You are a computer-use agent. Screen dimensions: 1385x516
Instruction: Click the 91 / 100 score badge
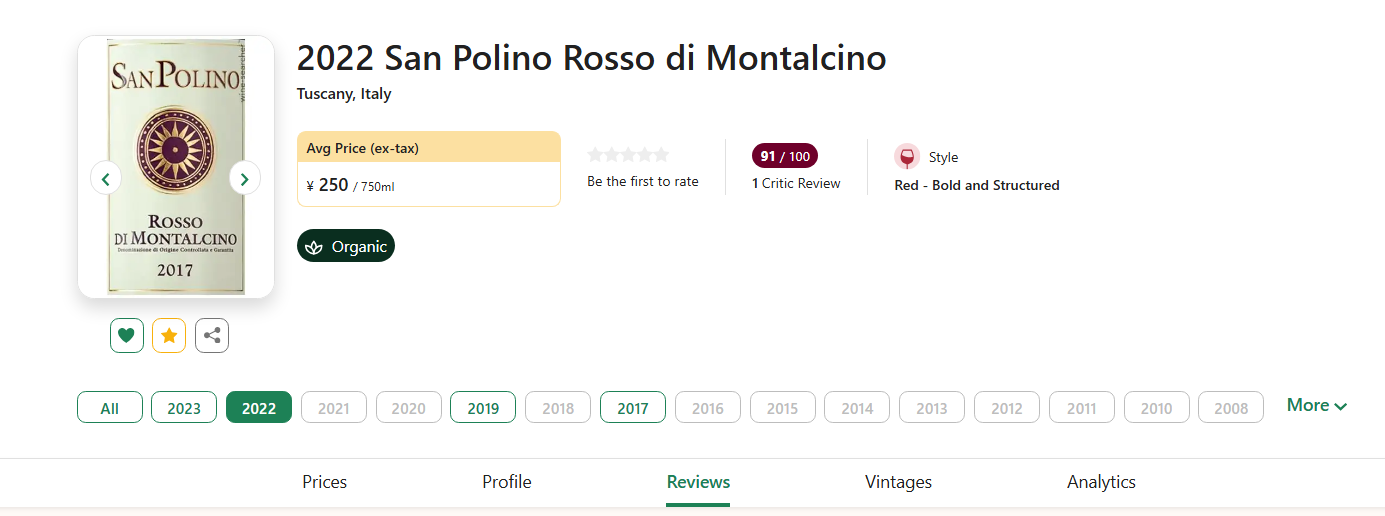coord(785,156)
